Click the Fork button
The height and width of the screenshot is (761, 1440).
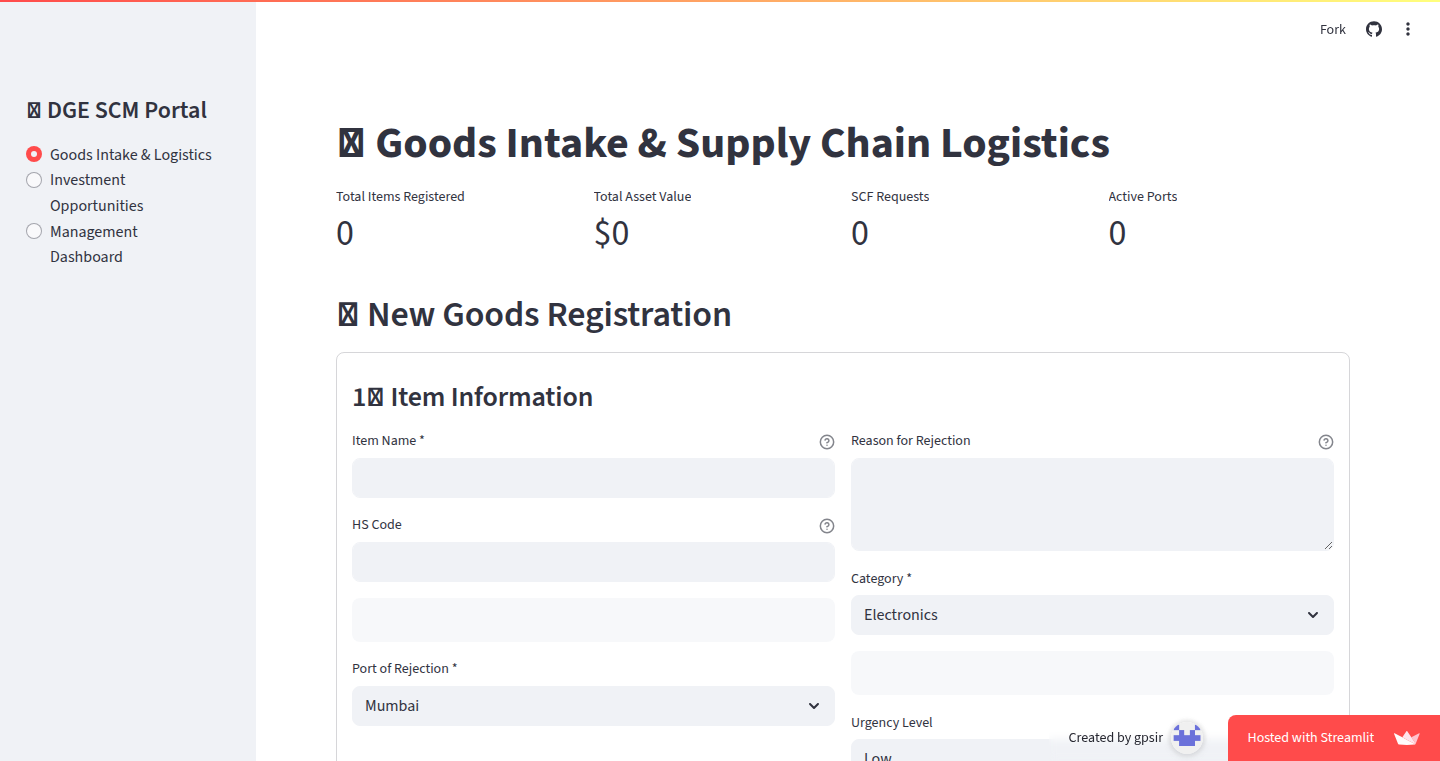coord(1333,29)
